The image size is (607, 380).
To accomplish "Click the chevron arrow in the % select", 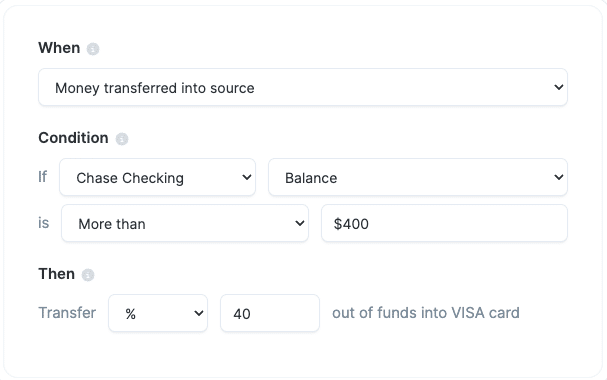I will pyautogui.click(x=199, y=313).
